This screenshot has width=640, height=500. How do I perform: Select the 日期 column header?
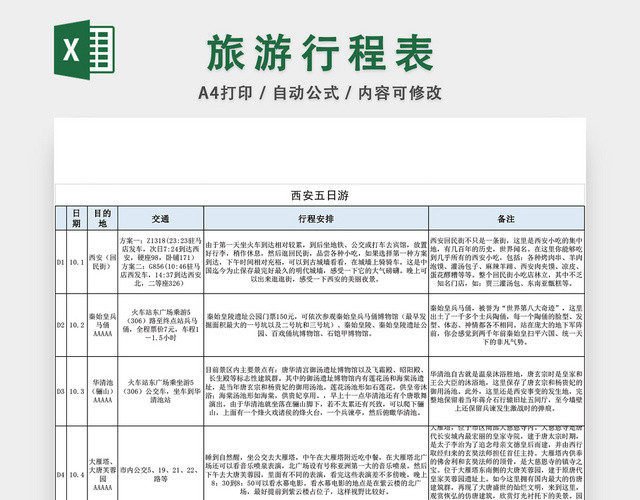[77, 218]
